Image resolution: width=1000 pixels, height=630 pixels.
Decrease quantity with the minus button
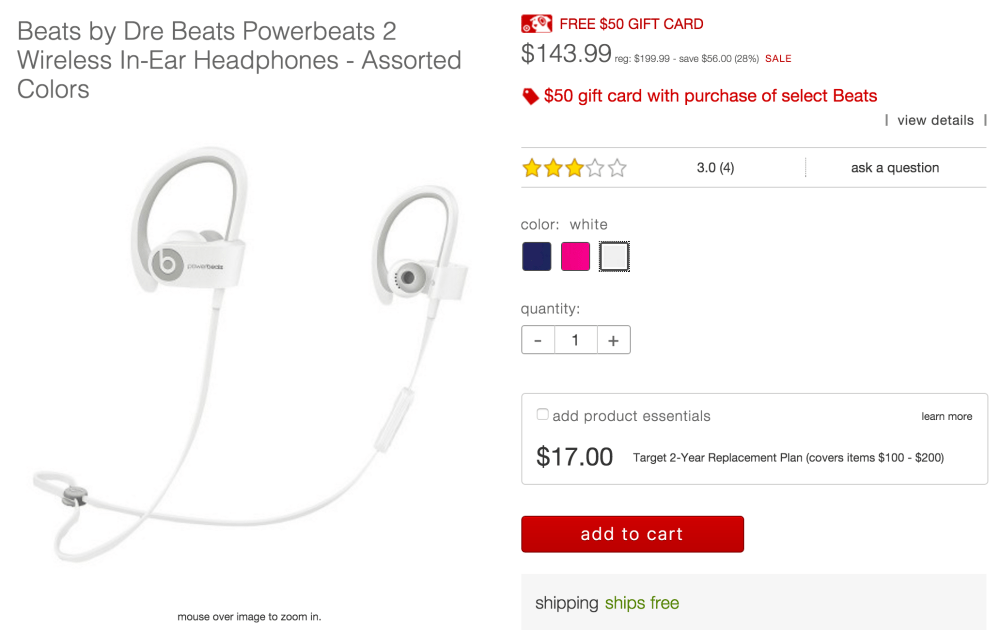pos(538,340)
